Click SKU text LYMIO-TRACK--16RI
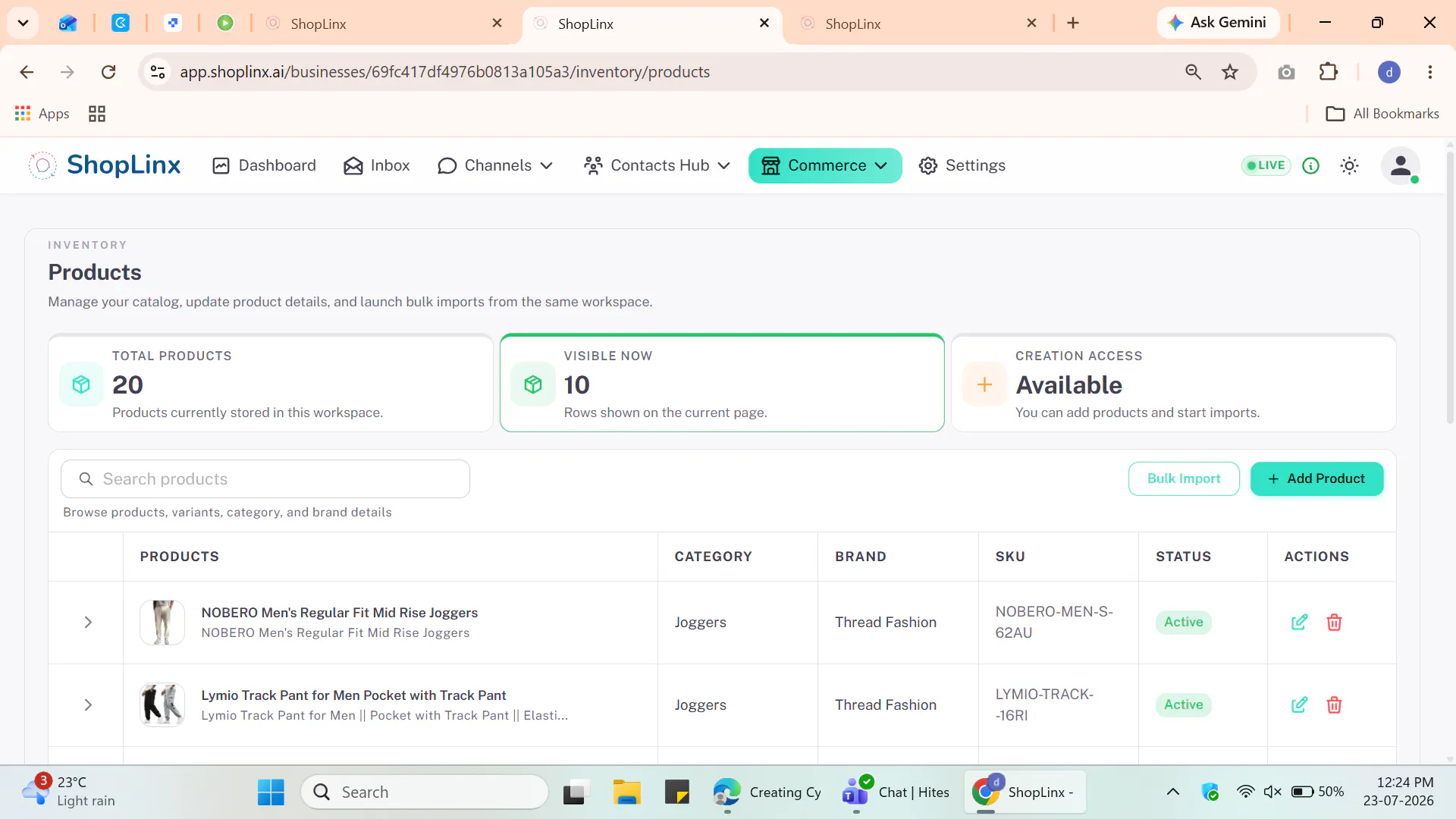1456x819 pixels. click(1044, 704)
